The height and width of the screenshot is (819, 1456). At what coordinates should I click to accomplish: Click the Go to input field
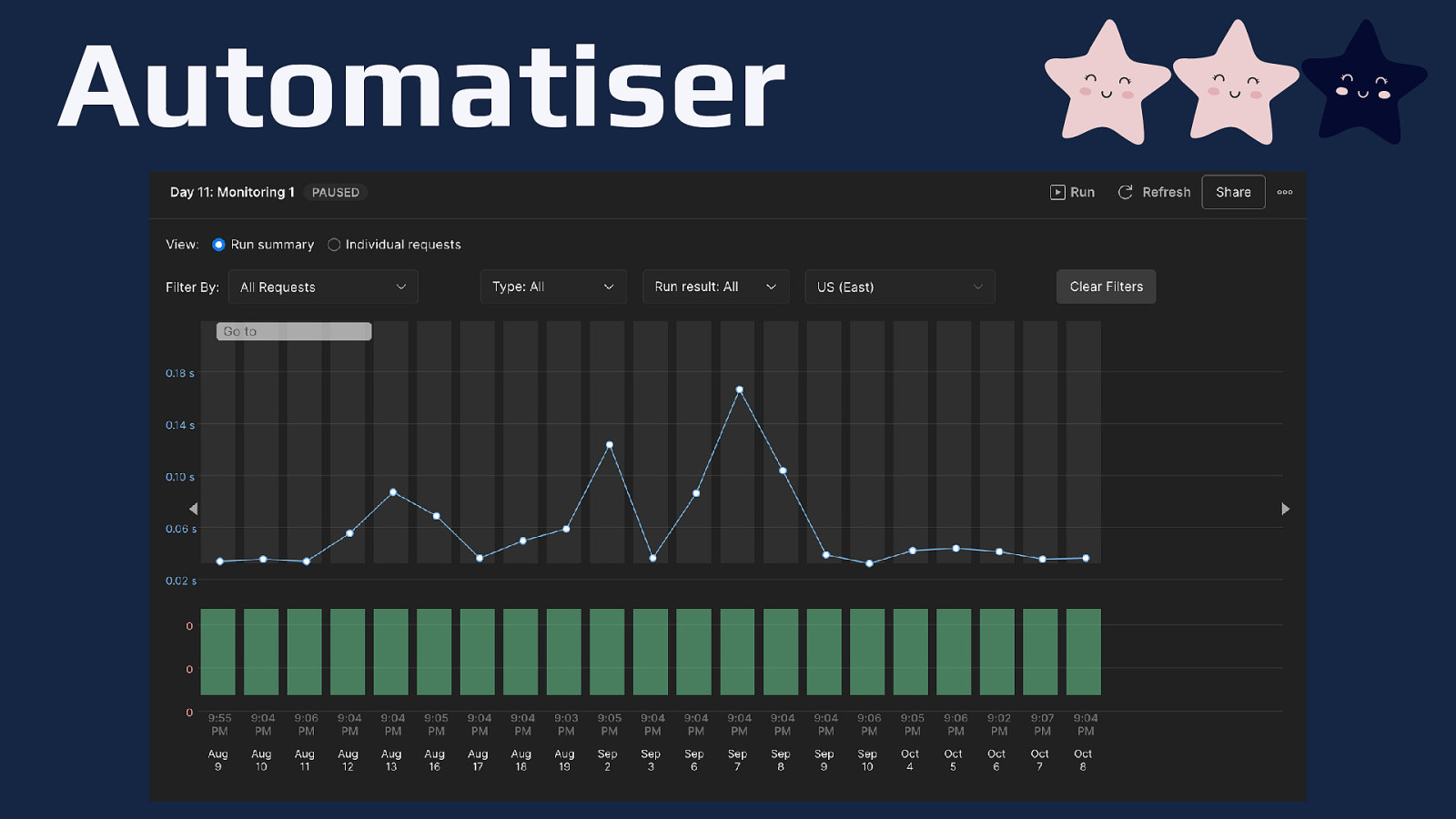pyautogui.click(x=294, y=331)
